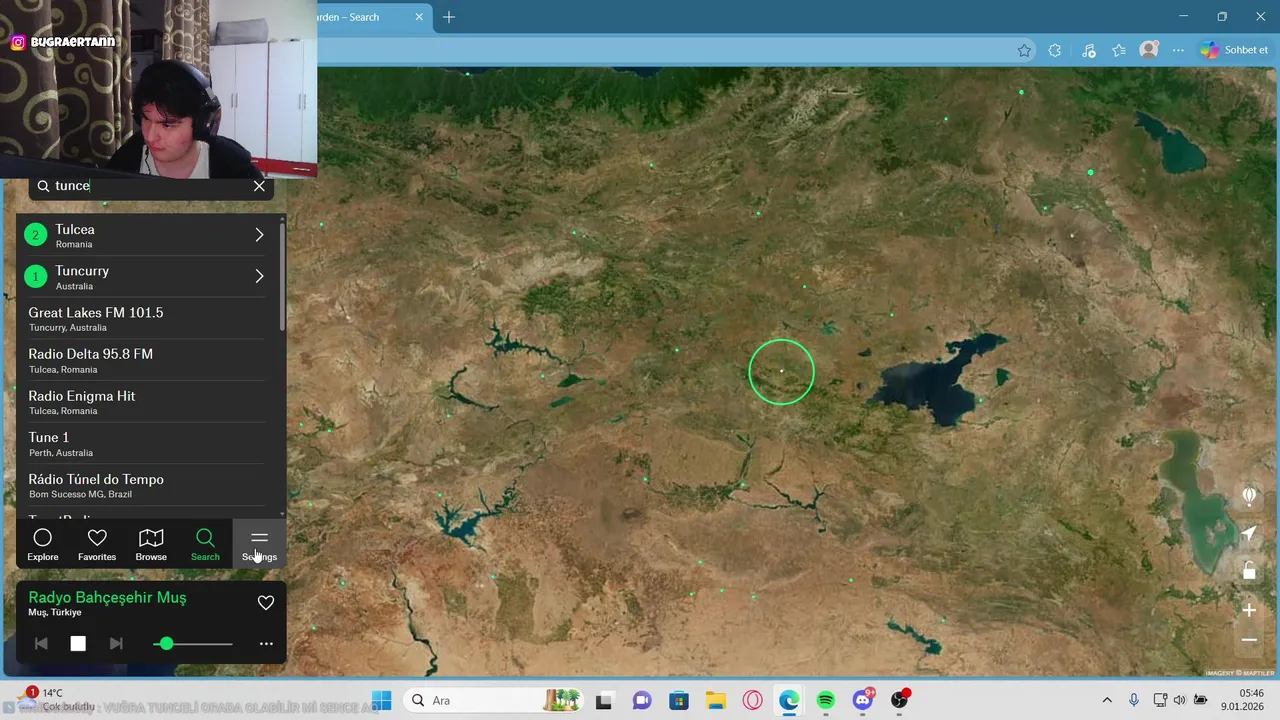The height and width of the screenshot is (720, 1280).
Task: Open the Browse tab
Action: [151, 545]
